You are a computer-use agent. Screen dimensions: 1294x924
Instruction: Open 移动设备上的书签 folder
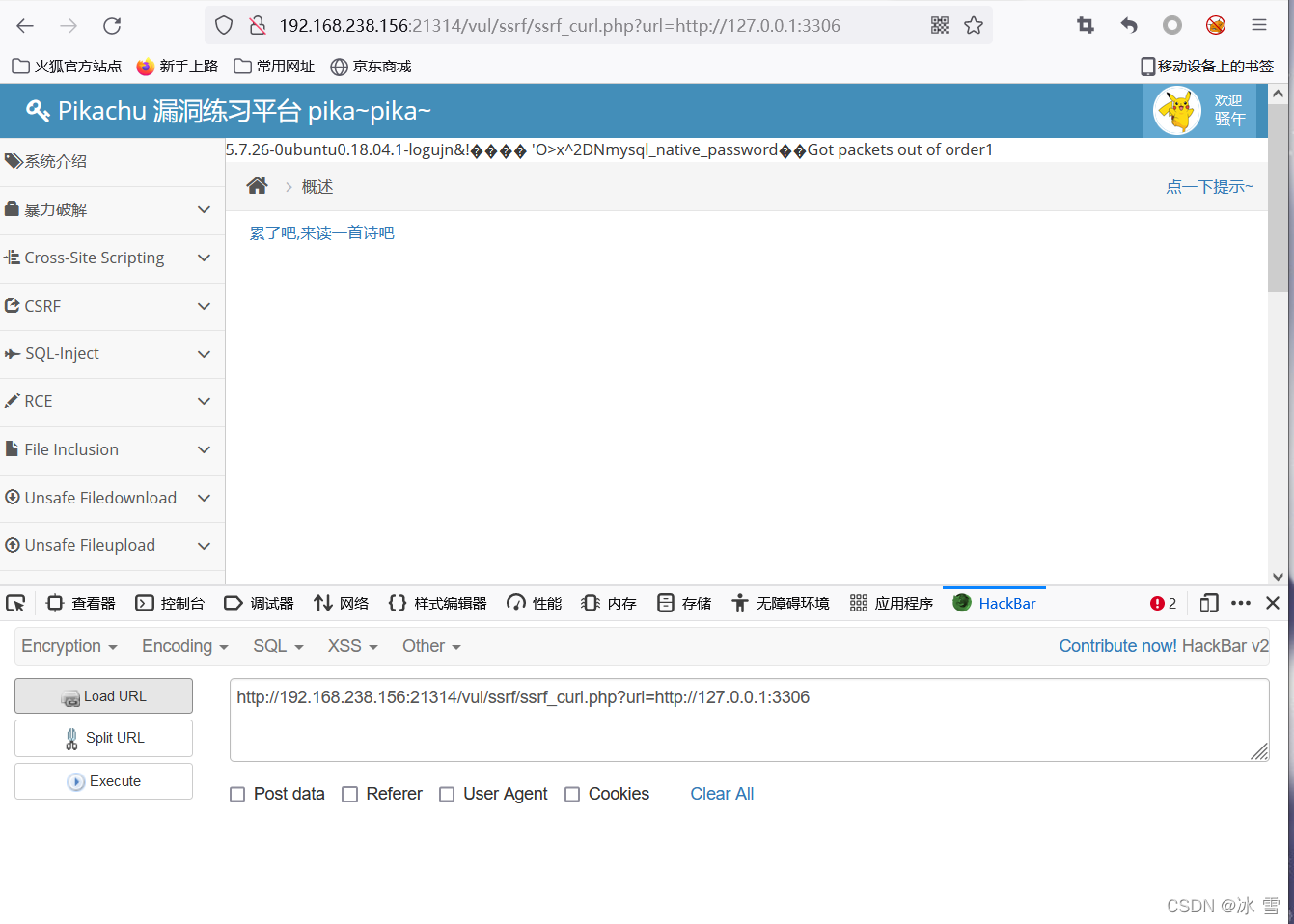tap(1207, 67)
